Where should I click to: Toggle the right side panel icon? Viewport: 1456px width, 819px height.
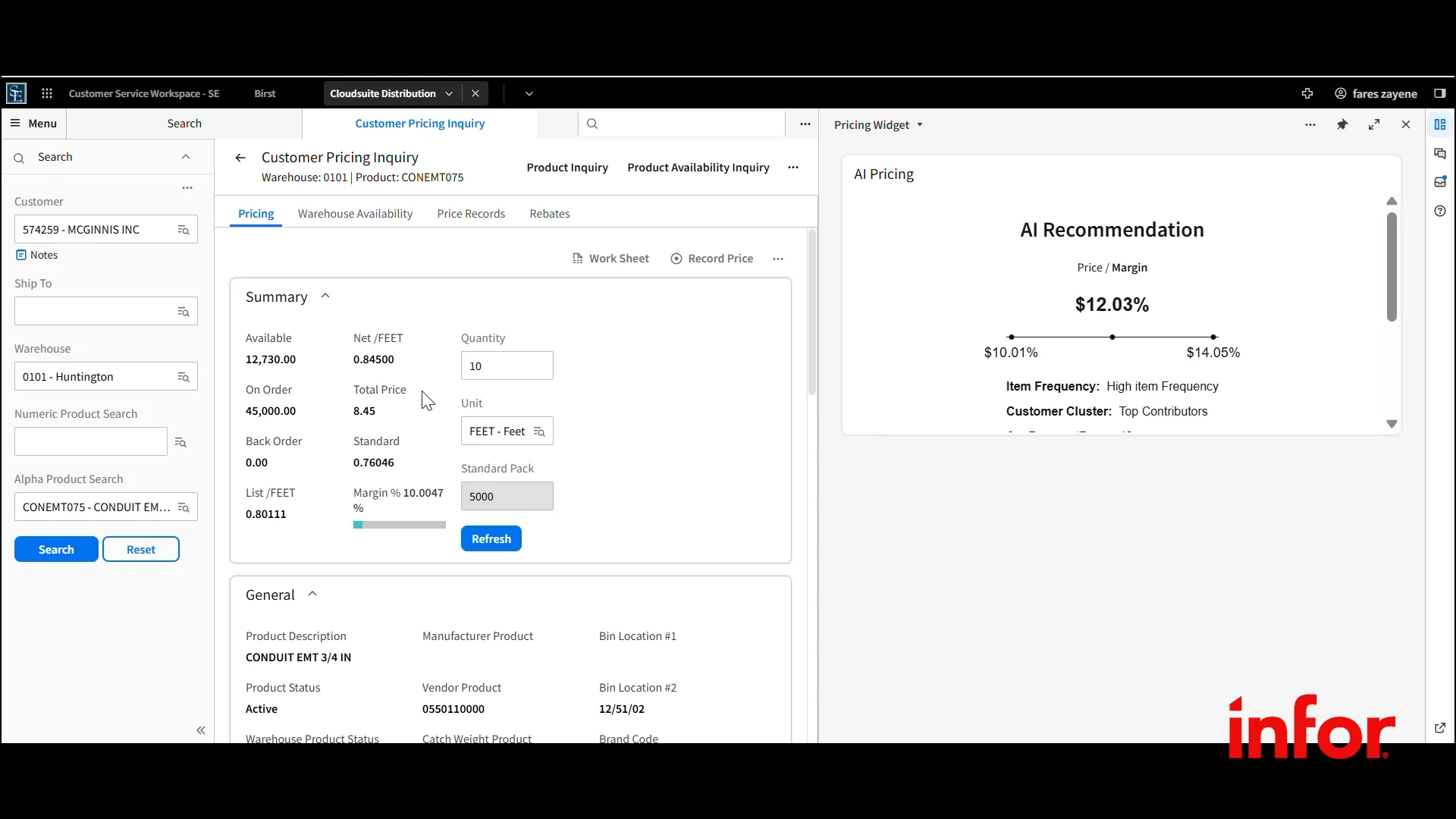[x=1439, y=93]
